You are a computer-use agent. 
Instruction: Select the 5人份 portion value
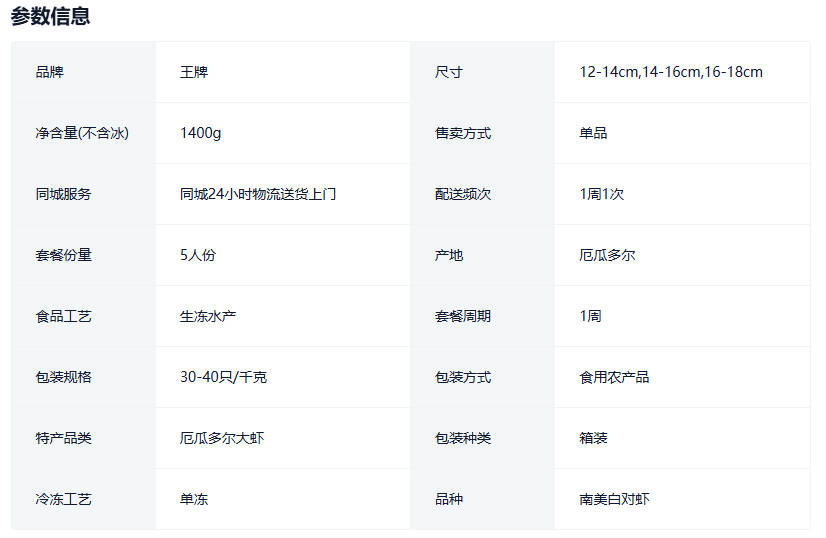pyautogui.click(x=197, y=255)
